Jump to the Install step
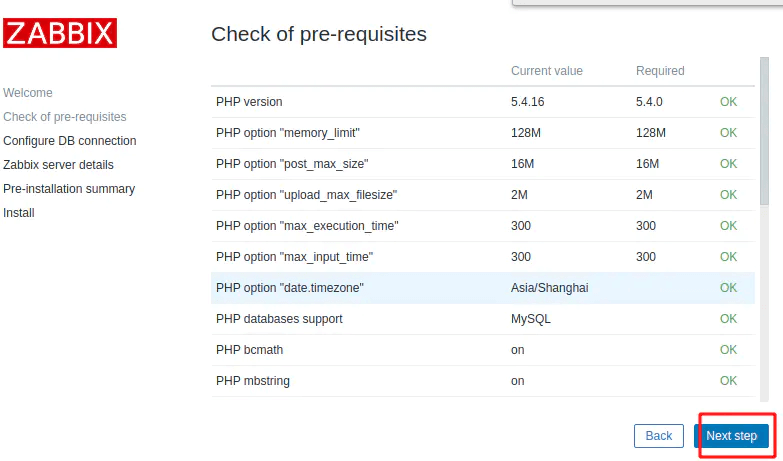Viewport: 783px width, 461px height. [x=18, y=213]
